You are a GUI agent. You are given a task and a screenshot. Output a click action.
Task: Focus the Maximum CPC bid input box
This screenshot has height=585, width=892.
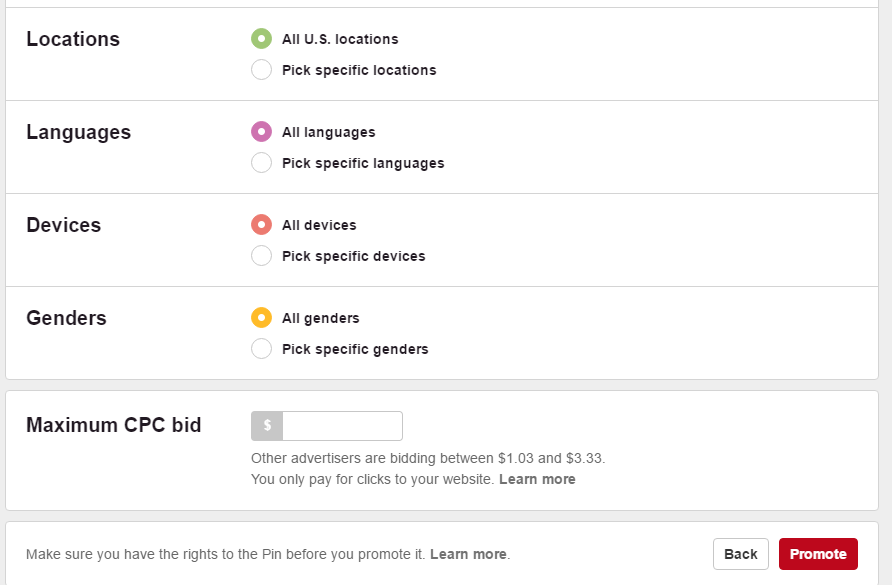click(342, 426)
